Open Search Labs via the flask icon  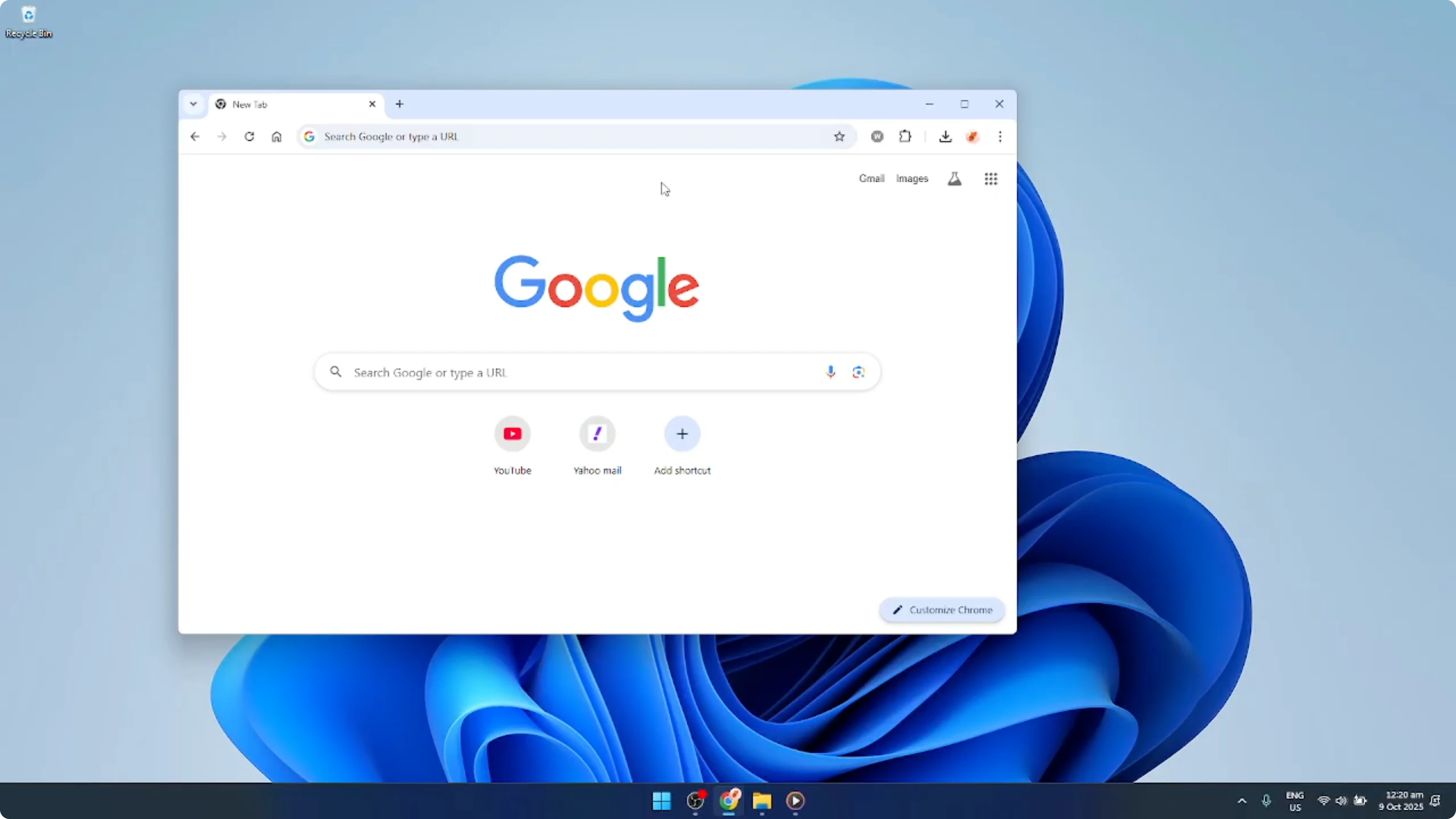[x=955, y=178]
